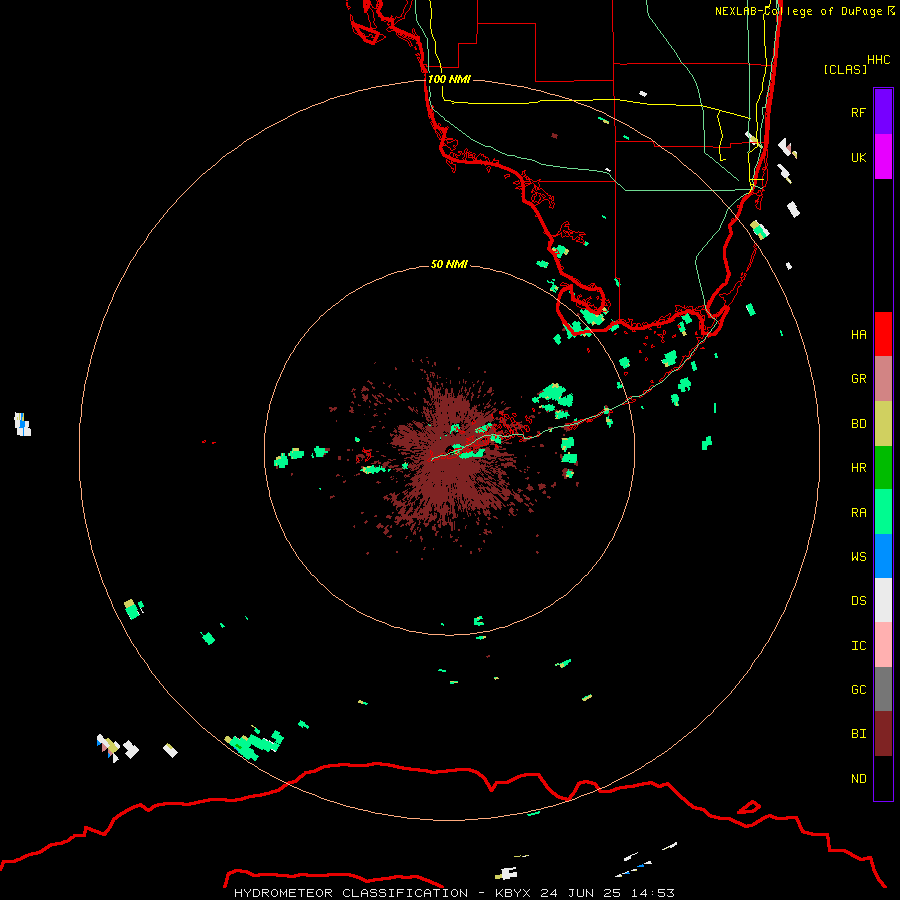Click the BI legend label
The width and height of the screenshot is (900, 900).
click(x=858, y=734)
